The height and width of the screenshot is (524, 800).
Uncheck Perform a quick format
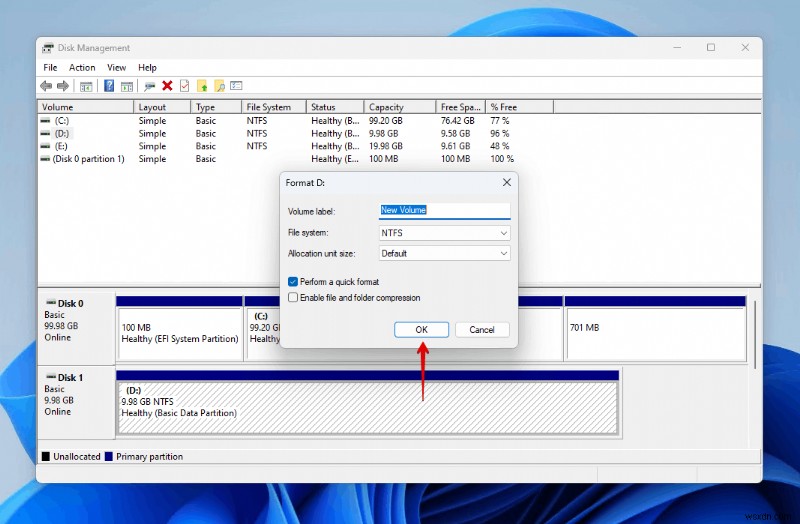[x=293, y=282]
